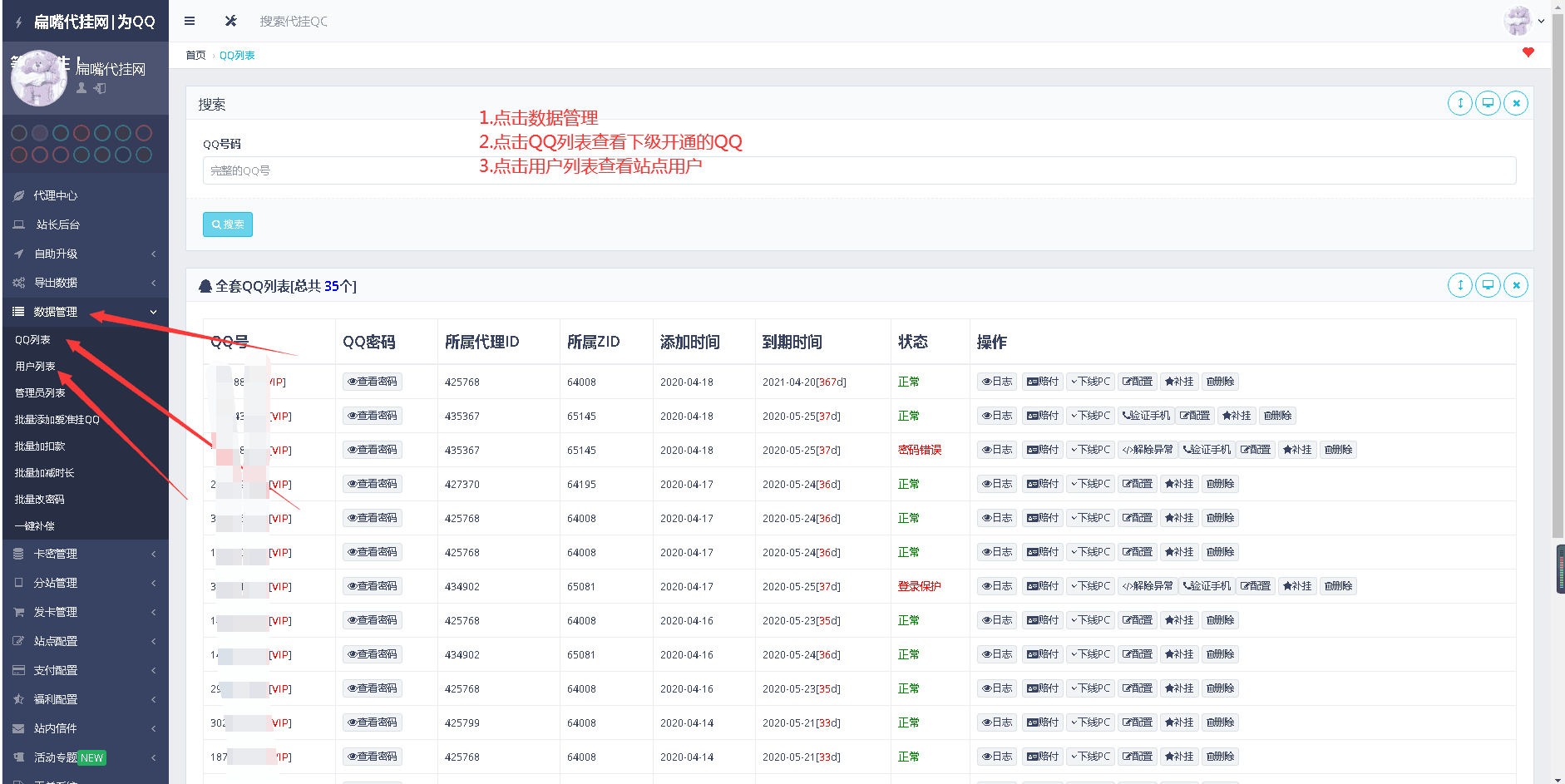The width and height of the screenshot is (1565, 784).
Task: Click 下线PC in the 425799 row
Action: click(x=1090, y=722)
